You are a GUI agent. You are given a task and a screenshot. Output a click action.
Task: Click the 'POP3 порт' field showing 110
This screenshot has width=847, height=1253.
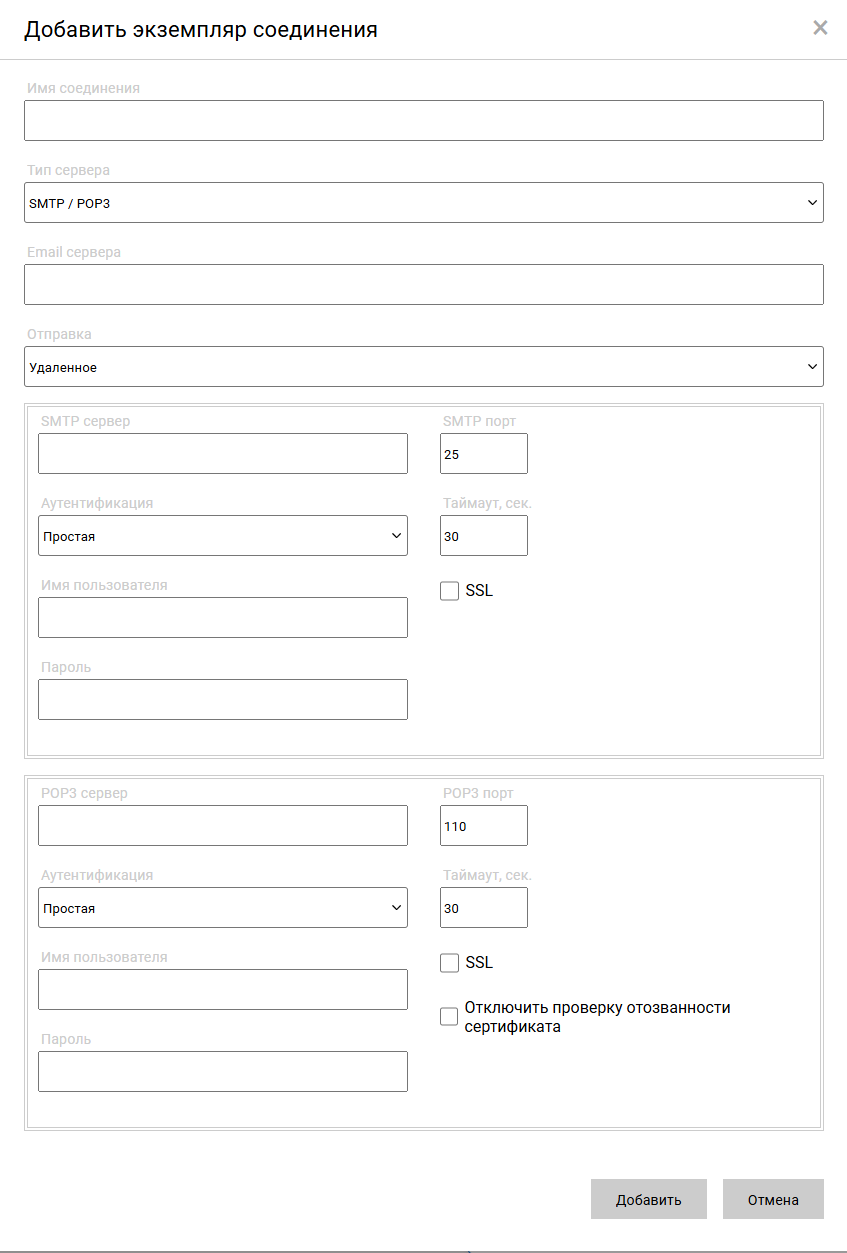(483, 825)
